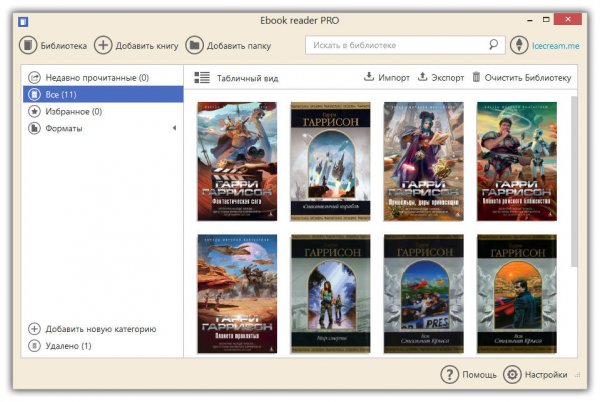The width and height of the screenshot is (600, 402).
Task: Close the Ebook reader PRO window
Action: pos(568,19)
